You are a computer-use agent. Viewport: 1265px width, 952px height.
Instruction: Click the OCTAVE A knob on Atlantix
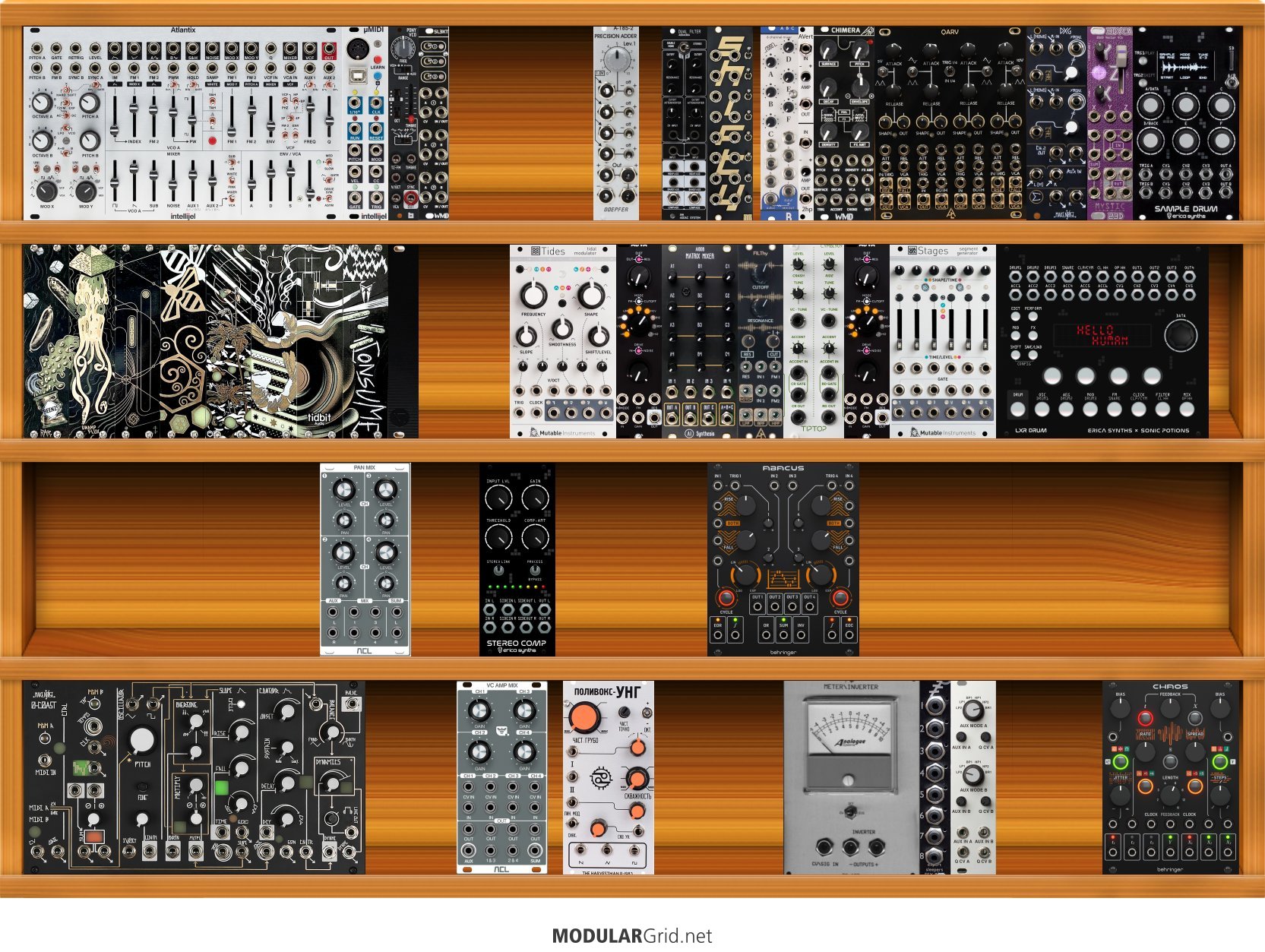[x=43, y=103]
